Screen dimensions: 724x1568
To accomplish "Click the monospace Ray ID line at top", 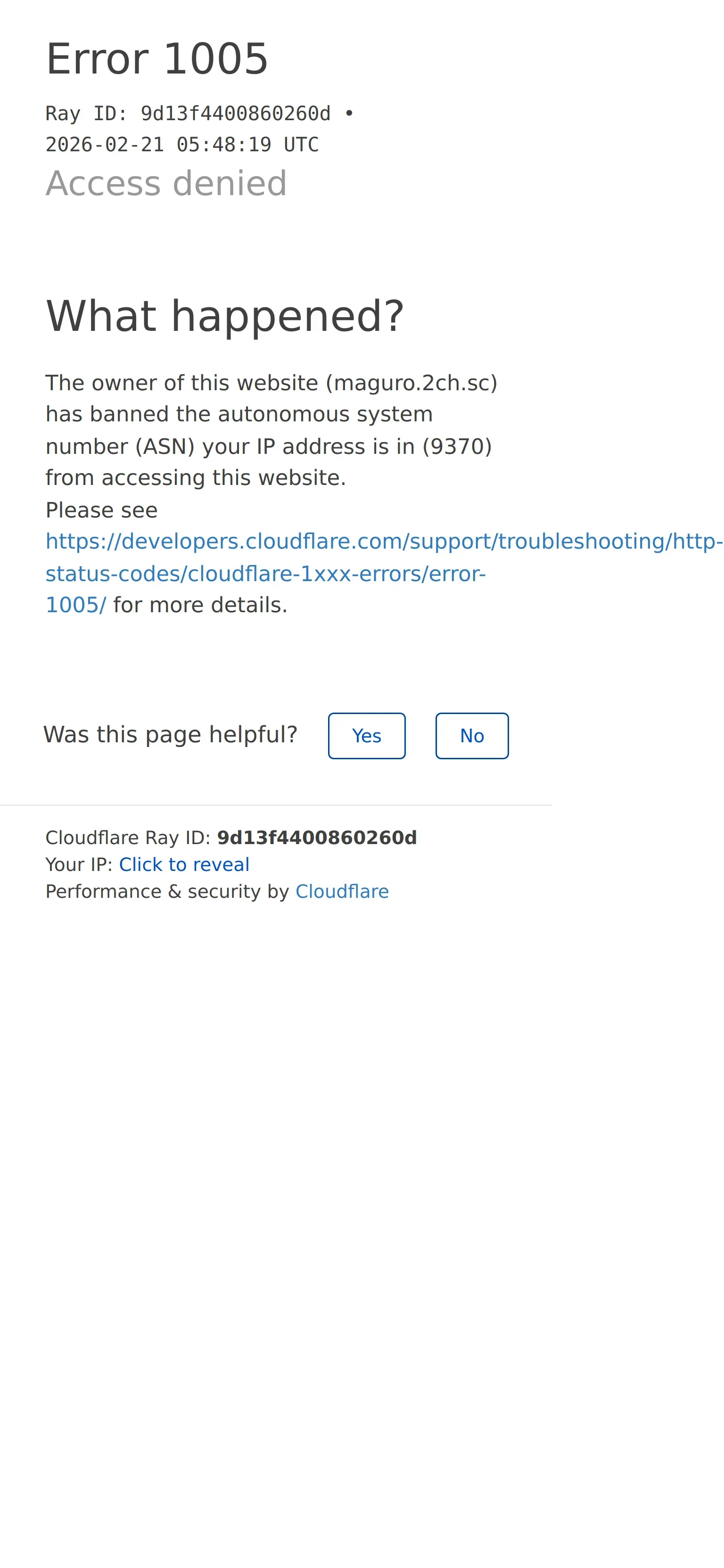I will coord(200,114).
